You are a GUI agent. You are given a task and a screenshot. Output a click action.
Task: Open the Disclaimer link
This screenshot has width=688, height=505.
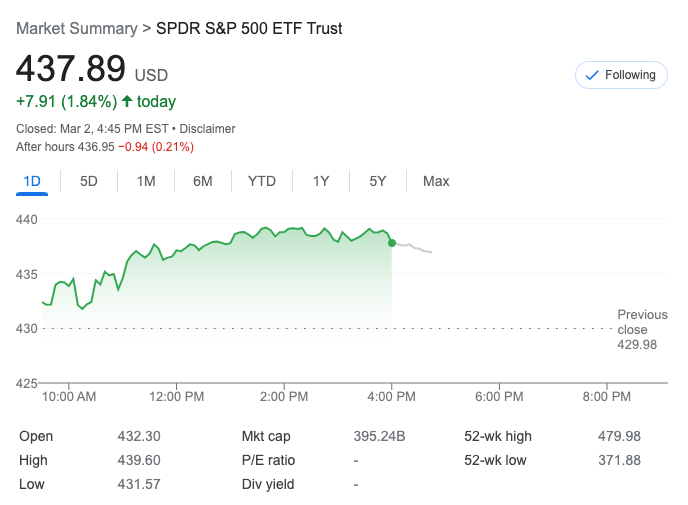click(207, 129)
